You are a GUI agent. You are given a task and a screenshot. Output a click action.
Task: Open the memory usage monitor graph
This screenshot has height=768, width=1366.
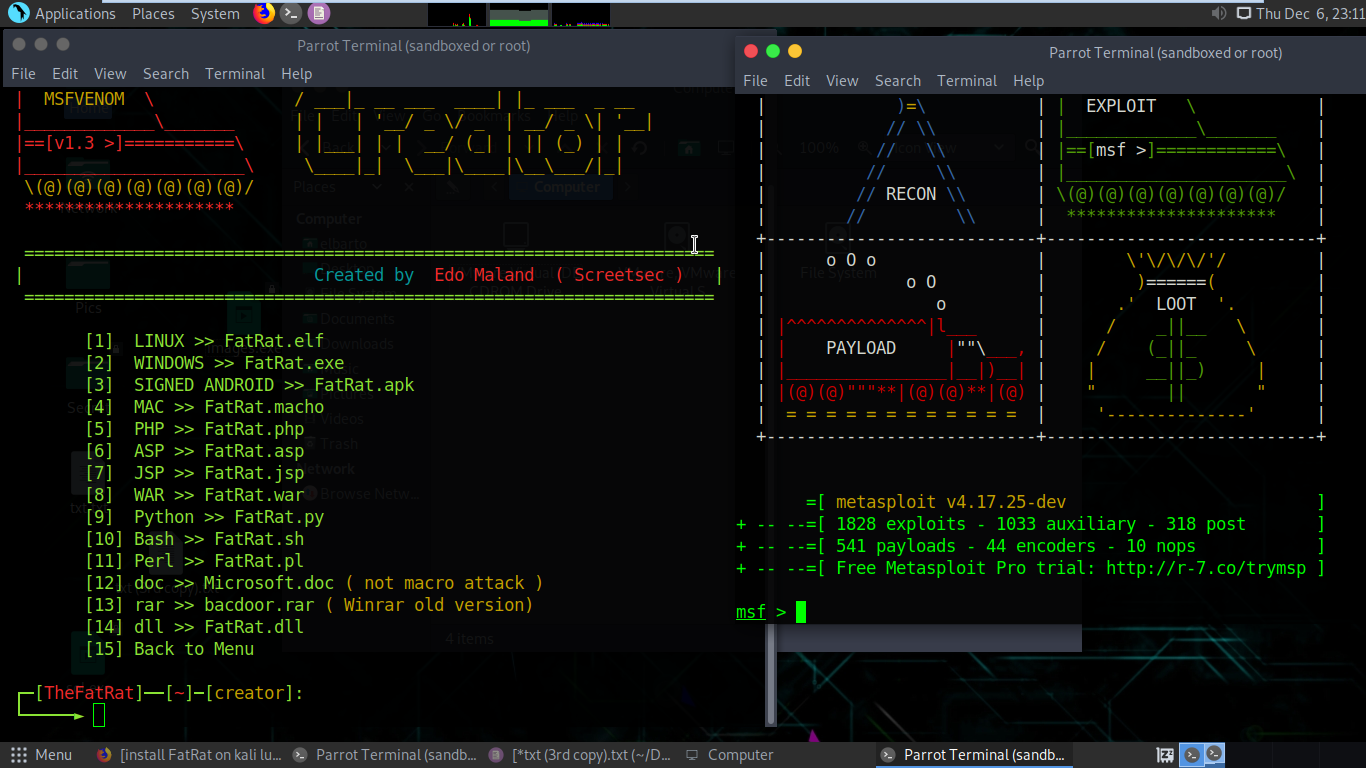[x=519, y=15]
